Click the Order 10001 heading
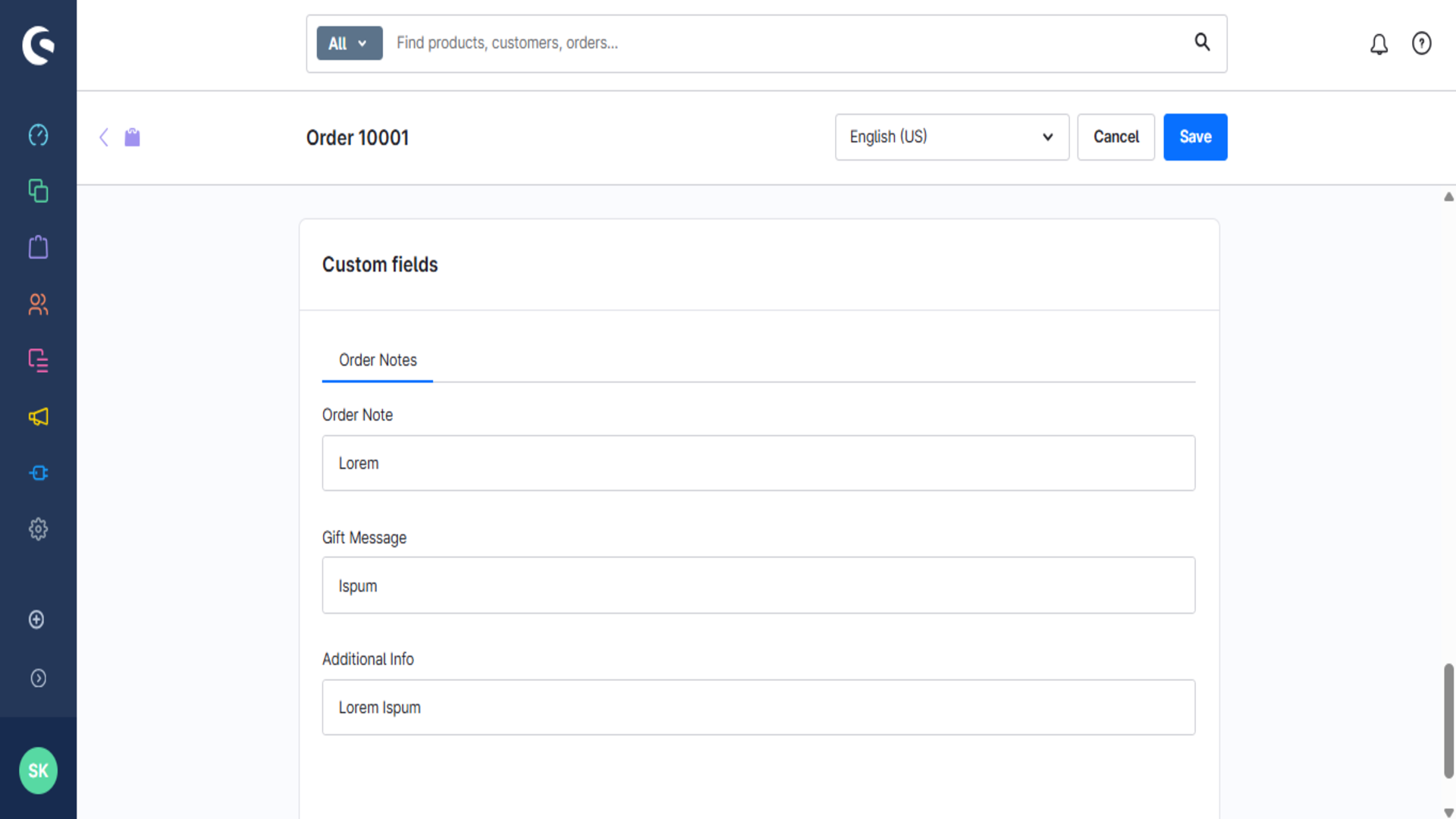The width and height of the screenshot is (1456, 819). pyautogui.click(x=357, y=138)
